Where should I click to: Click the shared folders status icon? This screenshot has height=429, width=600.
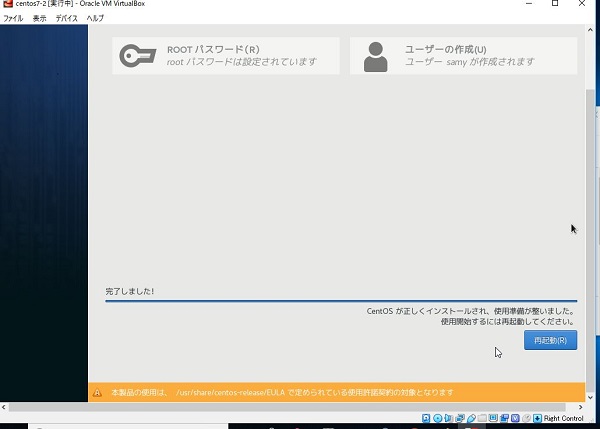click(482, 418)
